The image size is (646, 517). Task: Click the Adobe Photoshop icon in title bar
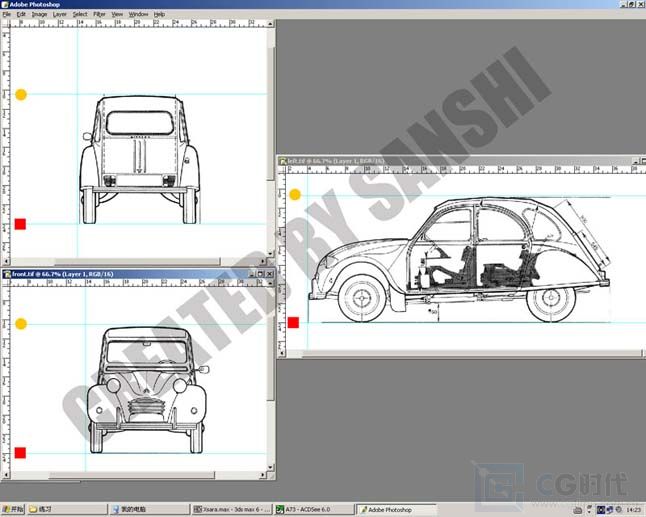point(5,5)
